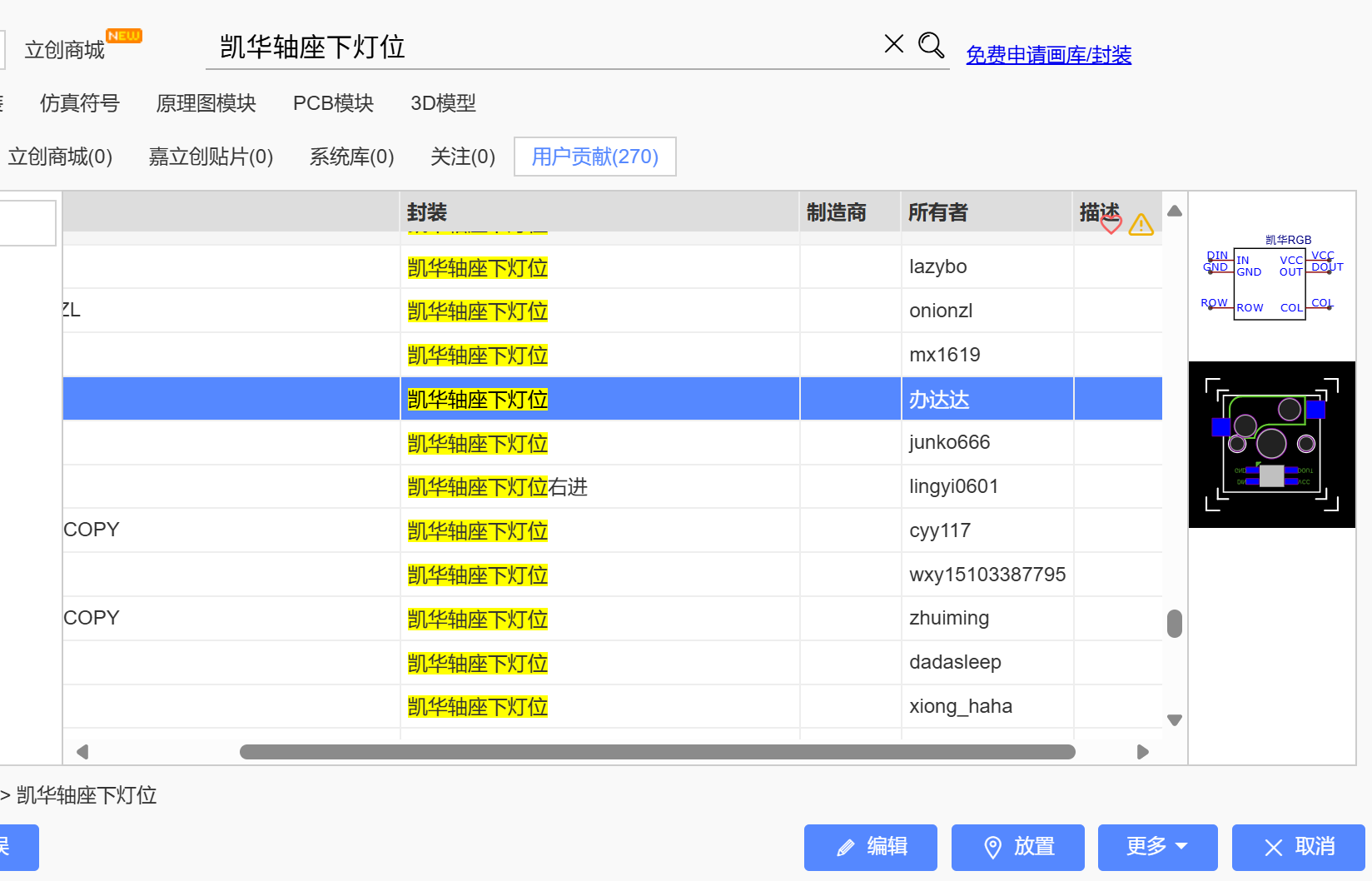
Task: Select the row owned by zhuiming
Action: [613, 619]
